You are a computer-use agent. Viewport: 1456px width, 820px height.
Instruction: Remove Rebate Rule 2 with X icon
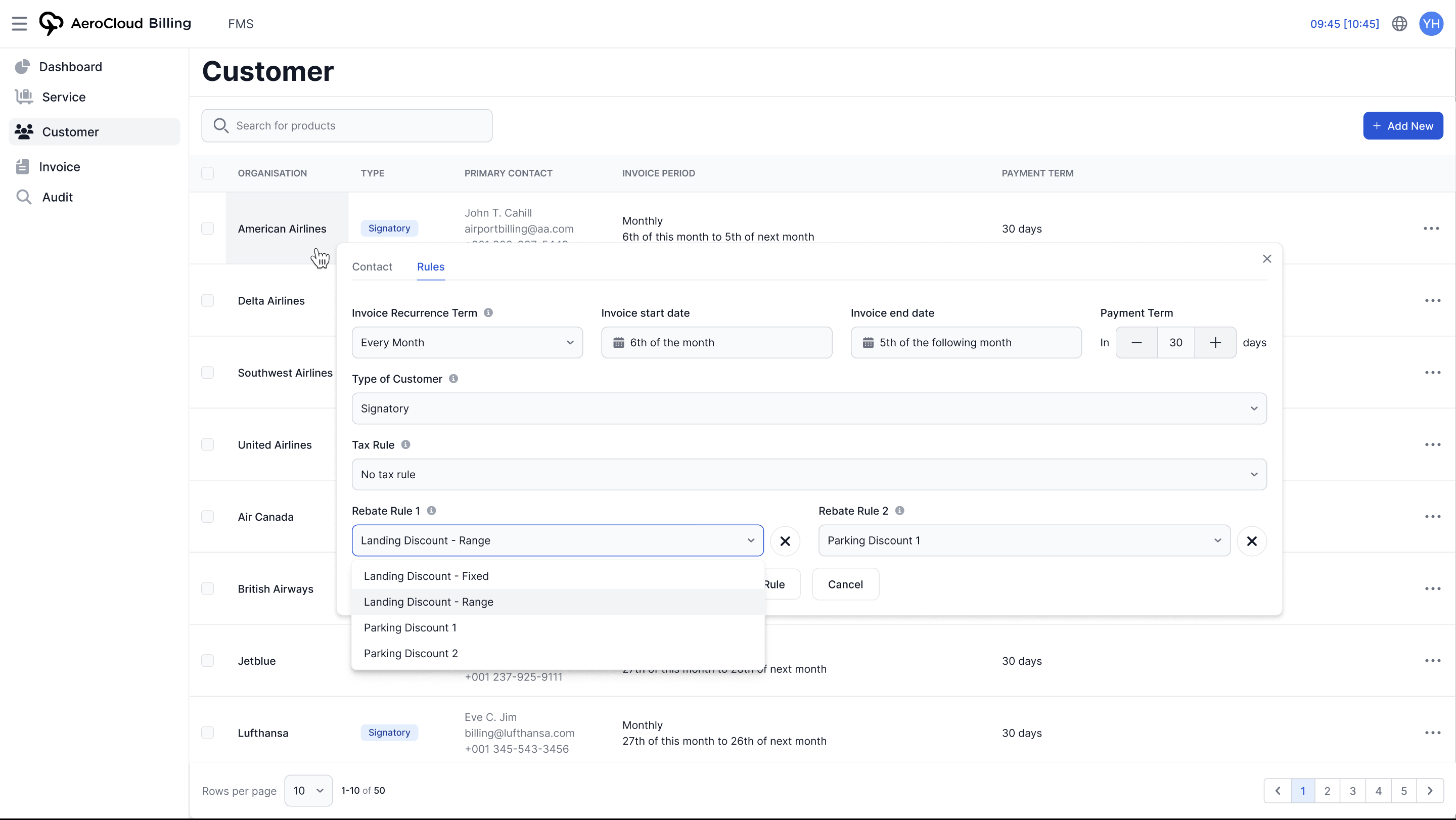pyautogui.click(x=1251, y=541)
